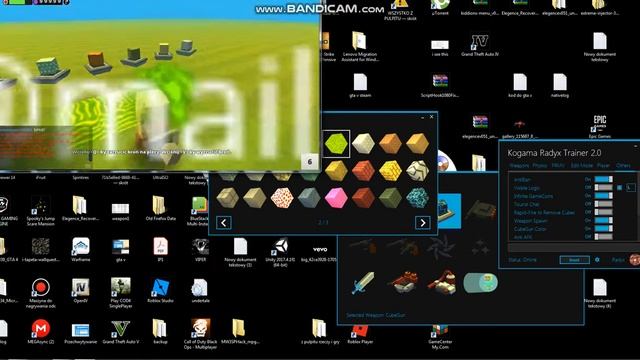The image size is (640, 360).
Task: Open the Warframe desktop shortcut
Action: [80, 250]
